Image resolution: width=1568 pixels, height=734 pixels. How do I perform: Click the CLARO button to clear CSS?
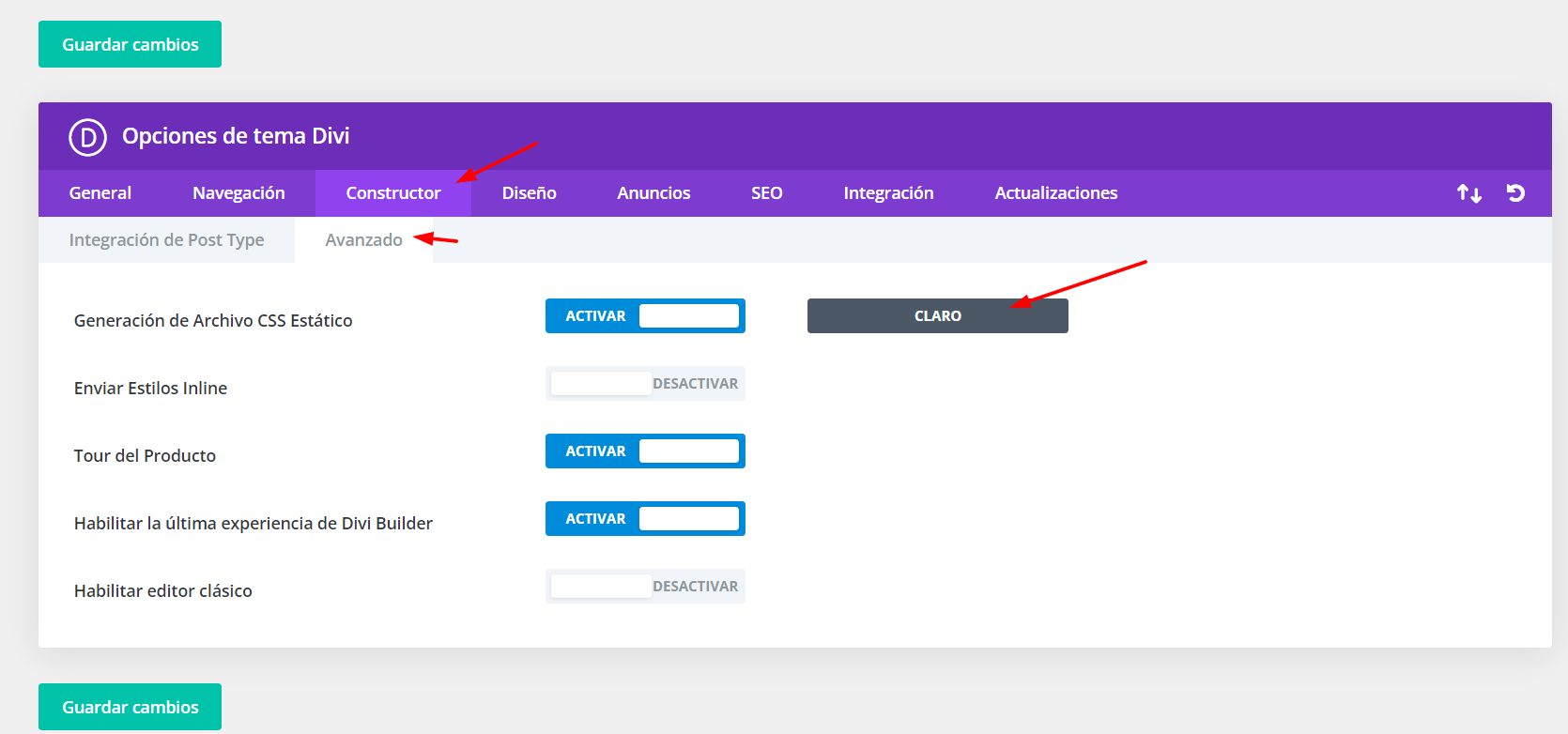(x=938, y=316)
